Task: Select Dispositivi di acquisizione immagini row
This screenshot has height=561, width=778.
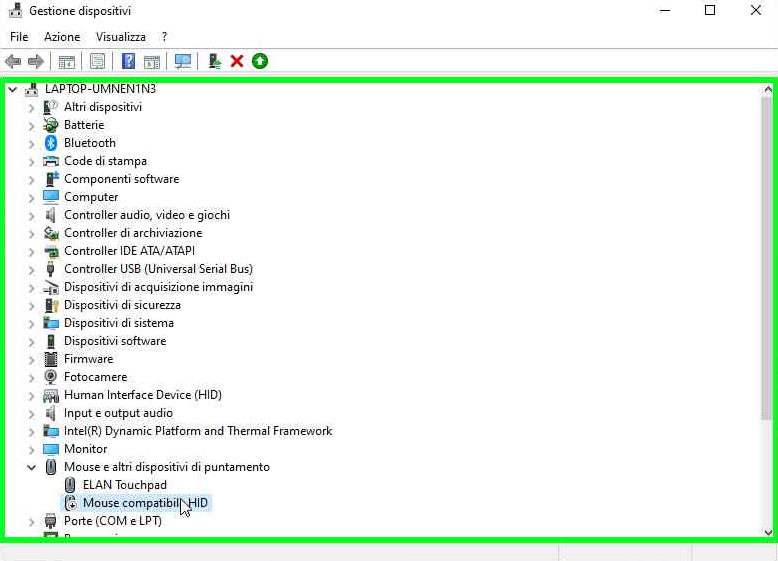Action: click(x=158, y=287)
